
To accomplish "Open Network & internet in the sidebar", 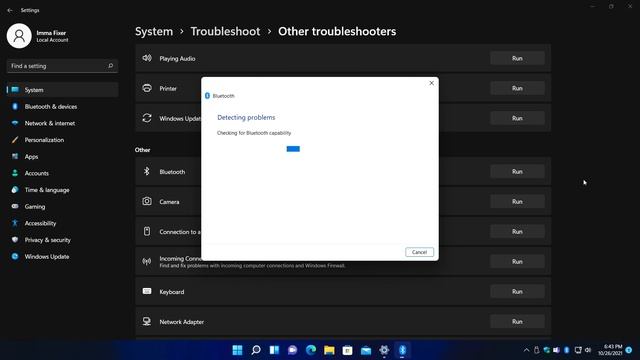I will (62, 123).
